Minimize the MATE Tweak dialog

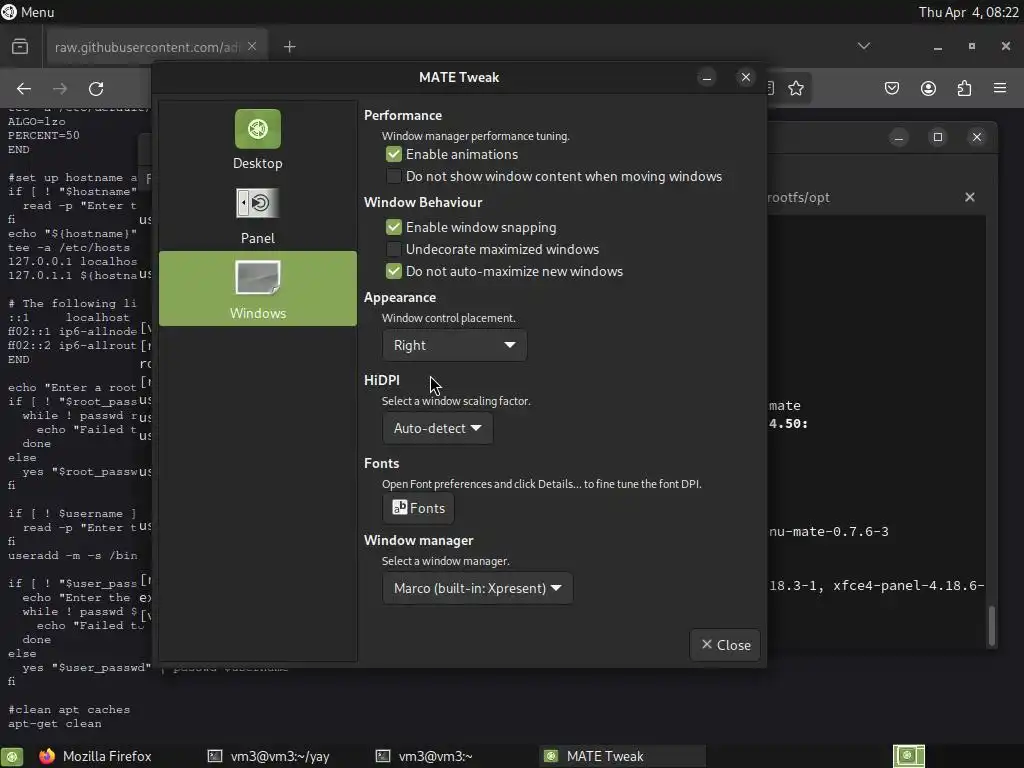click(x=707, y=78)
